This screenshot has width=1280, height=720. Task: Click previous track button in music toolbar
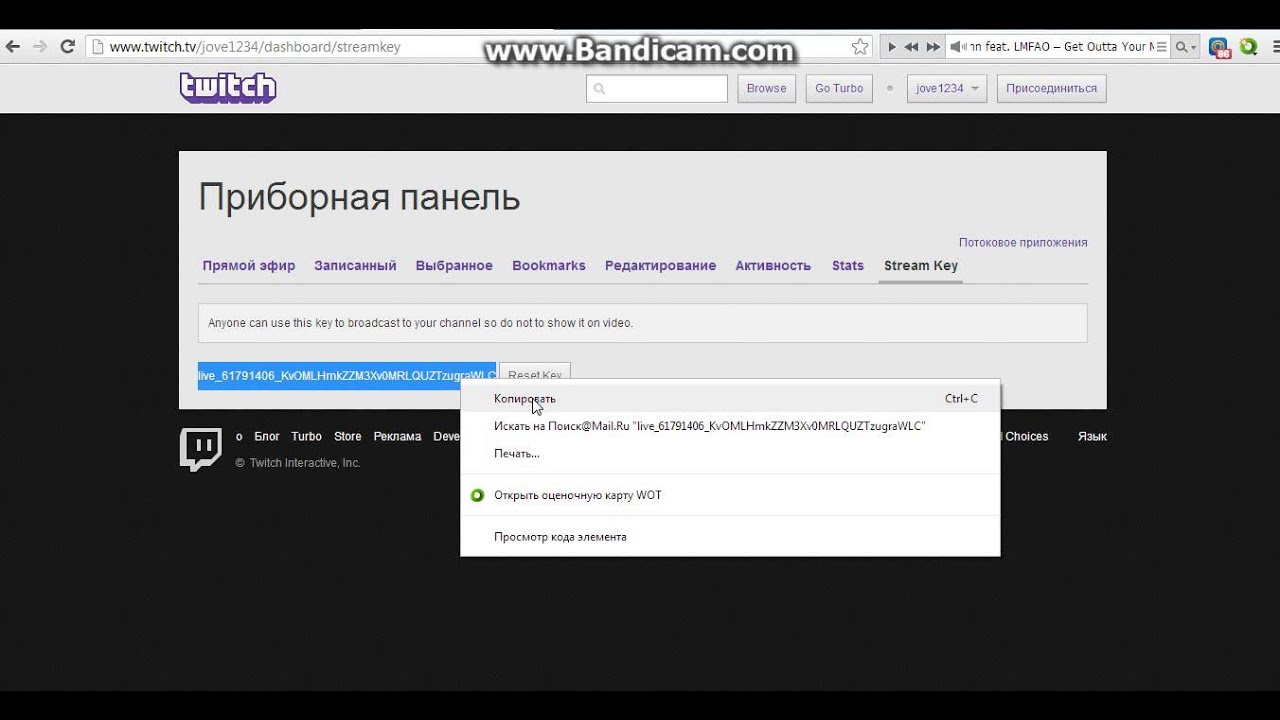[911, 46]
